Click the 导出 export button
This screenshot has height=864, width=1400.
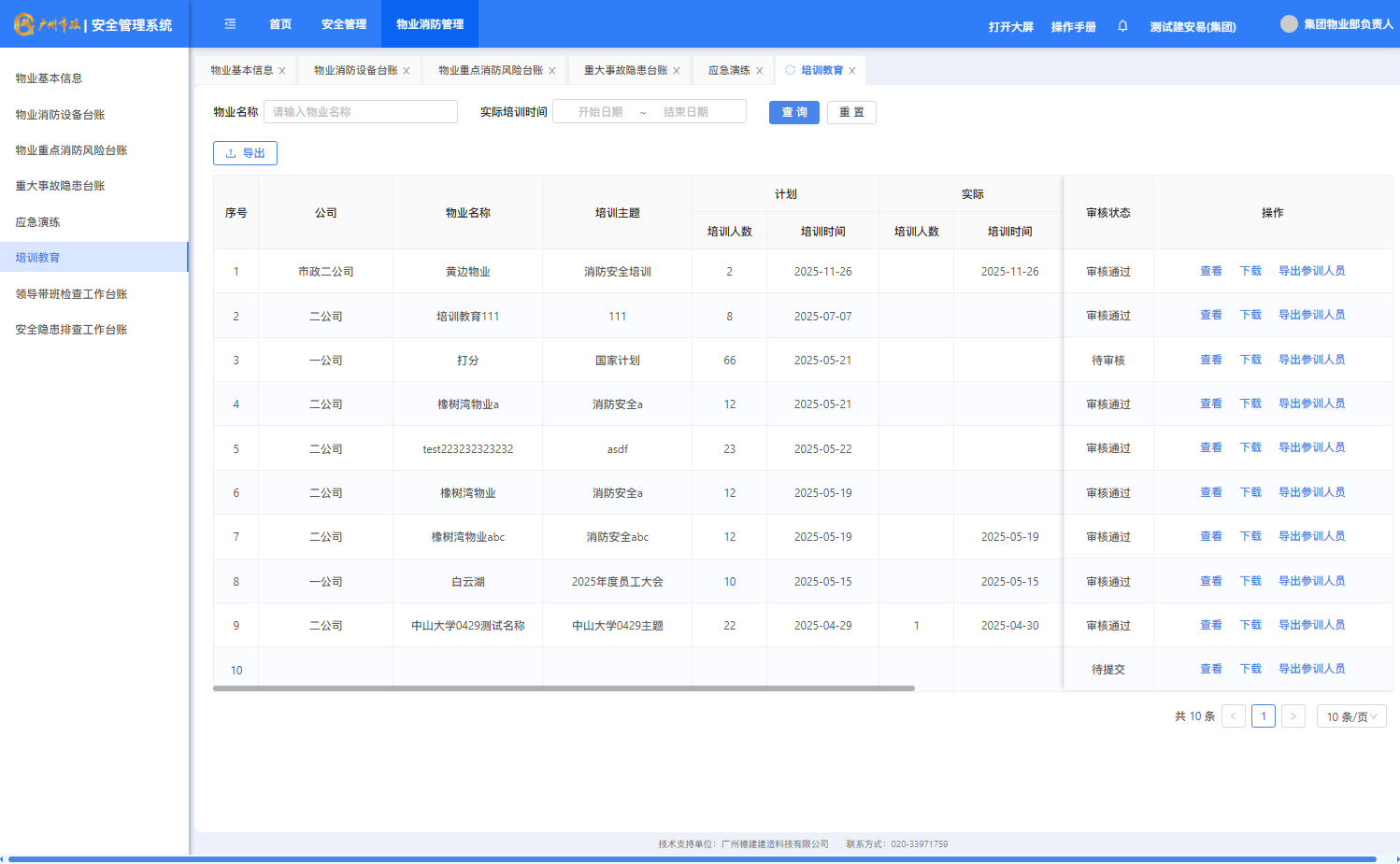click(x=245, y=153)
